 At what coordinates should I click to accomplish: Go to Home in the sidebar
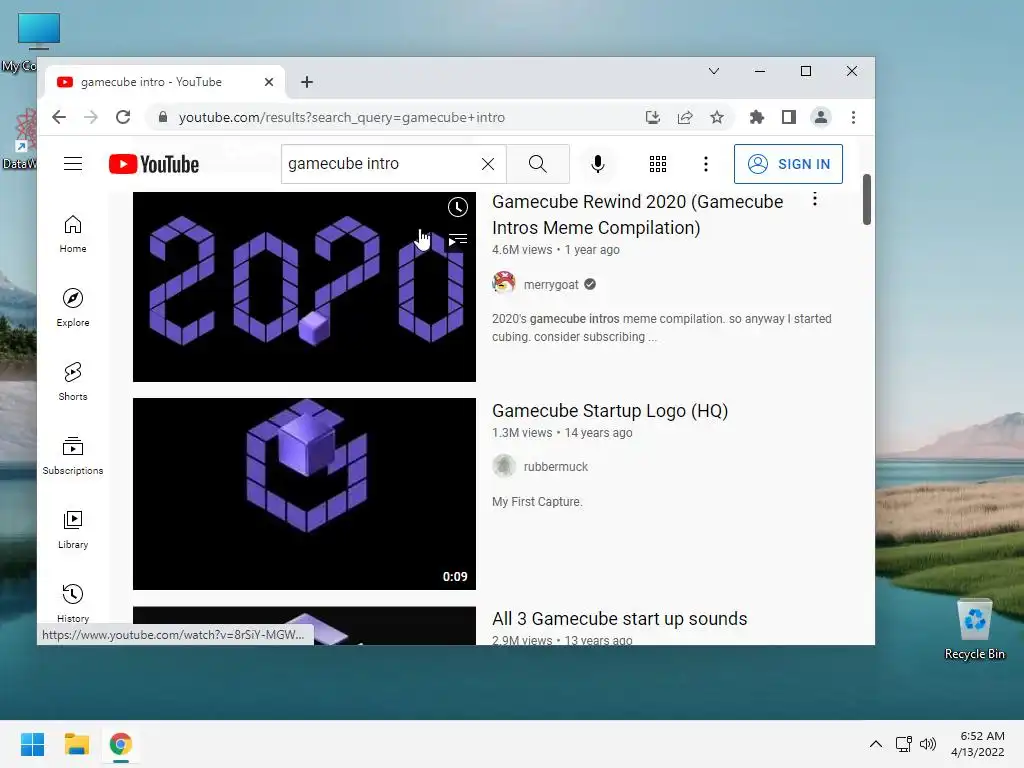pos(72,234)
